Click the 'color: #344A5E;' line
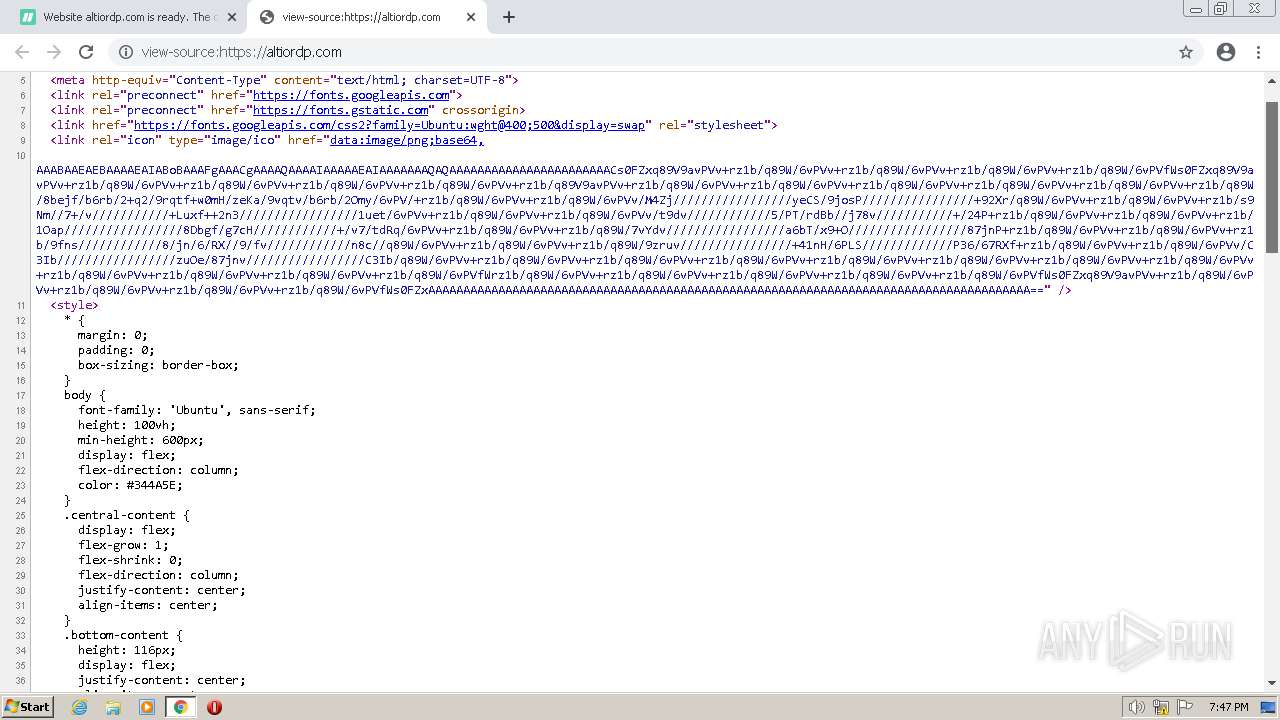The width and height of the screenshot is (1280, 720). point(130,485)
